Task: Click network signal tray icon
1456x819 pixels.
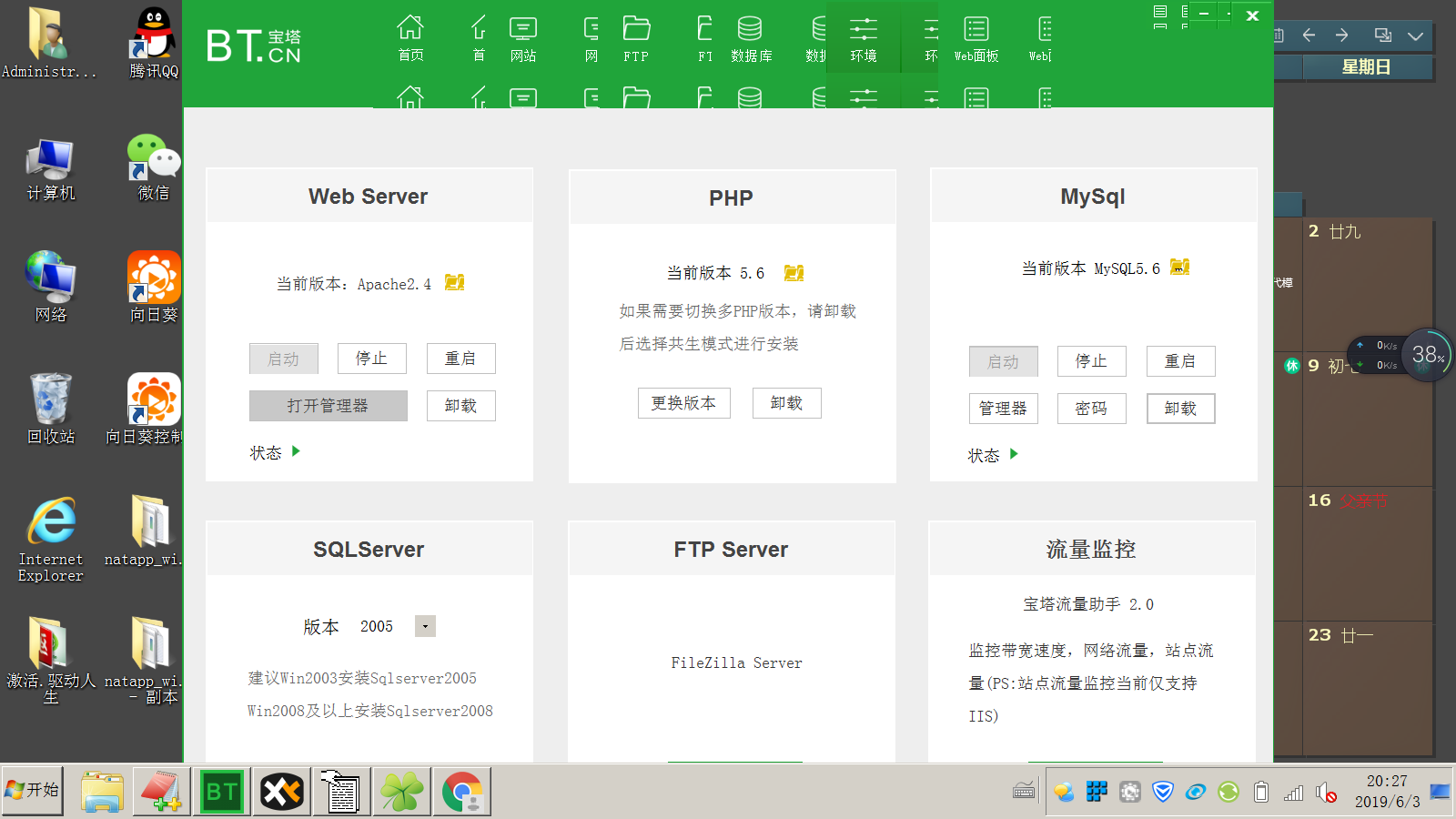Action: click(x=1293, y=793)
